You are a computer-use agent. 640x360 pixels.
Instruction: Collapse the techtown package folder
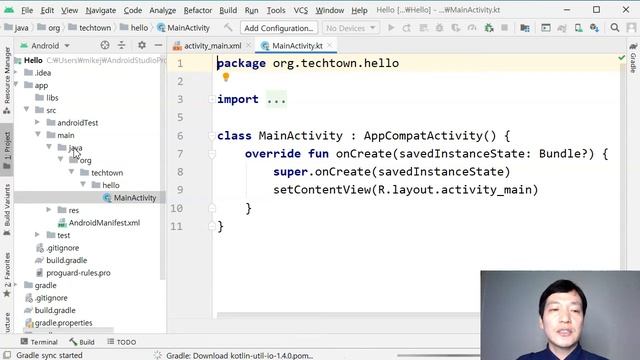tap(72, 172)
